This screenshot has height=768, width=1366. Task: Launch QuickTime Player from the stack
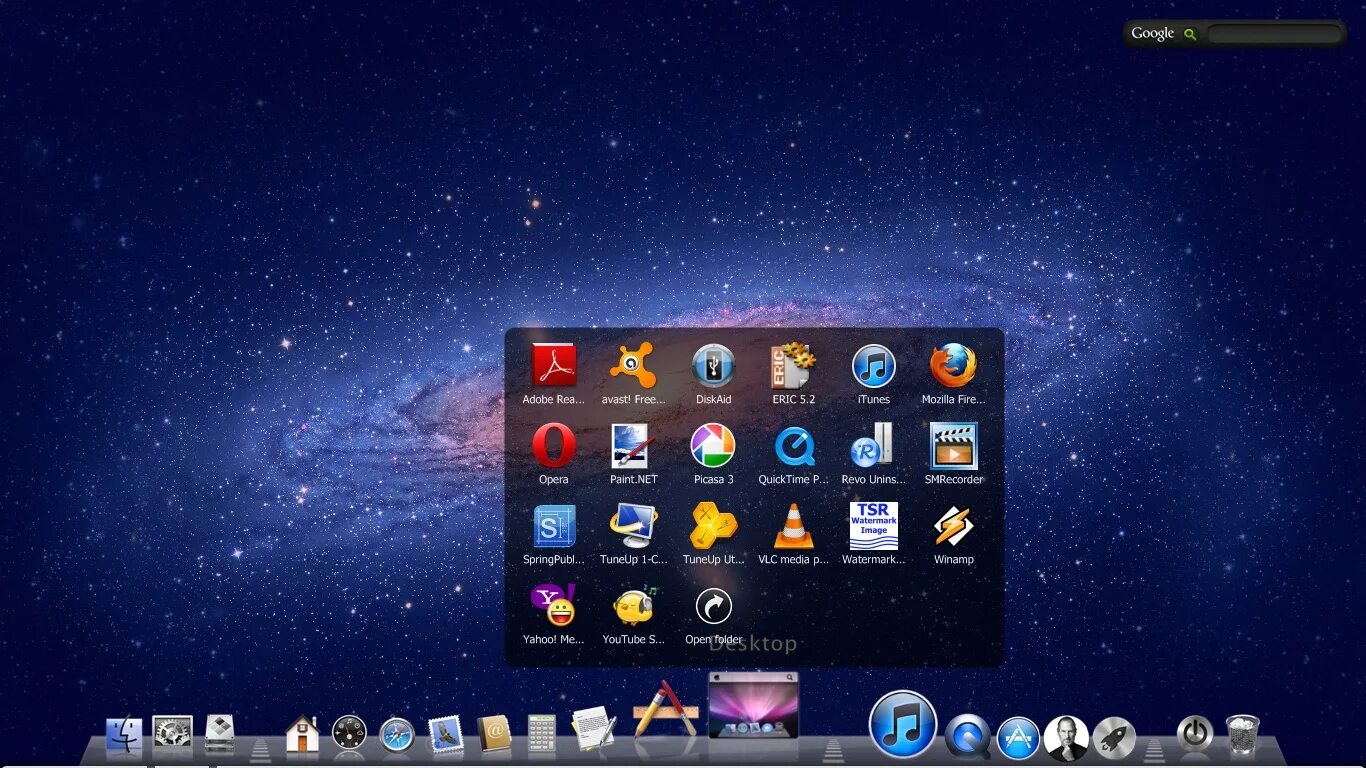[x=793, y=446]
